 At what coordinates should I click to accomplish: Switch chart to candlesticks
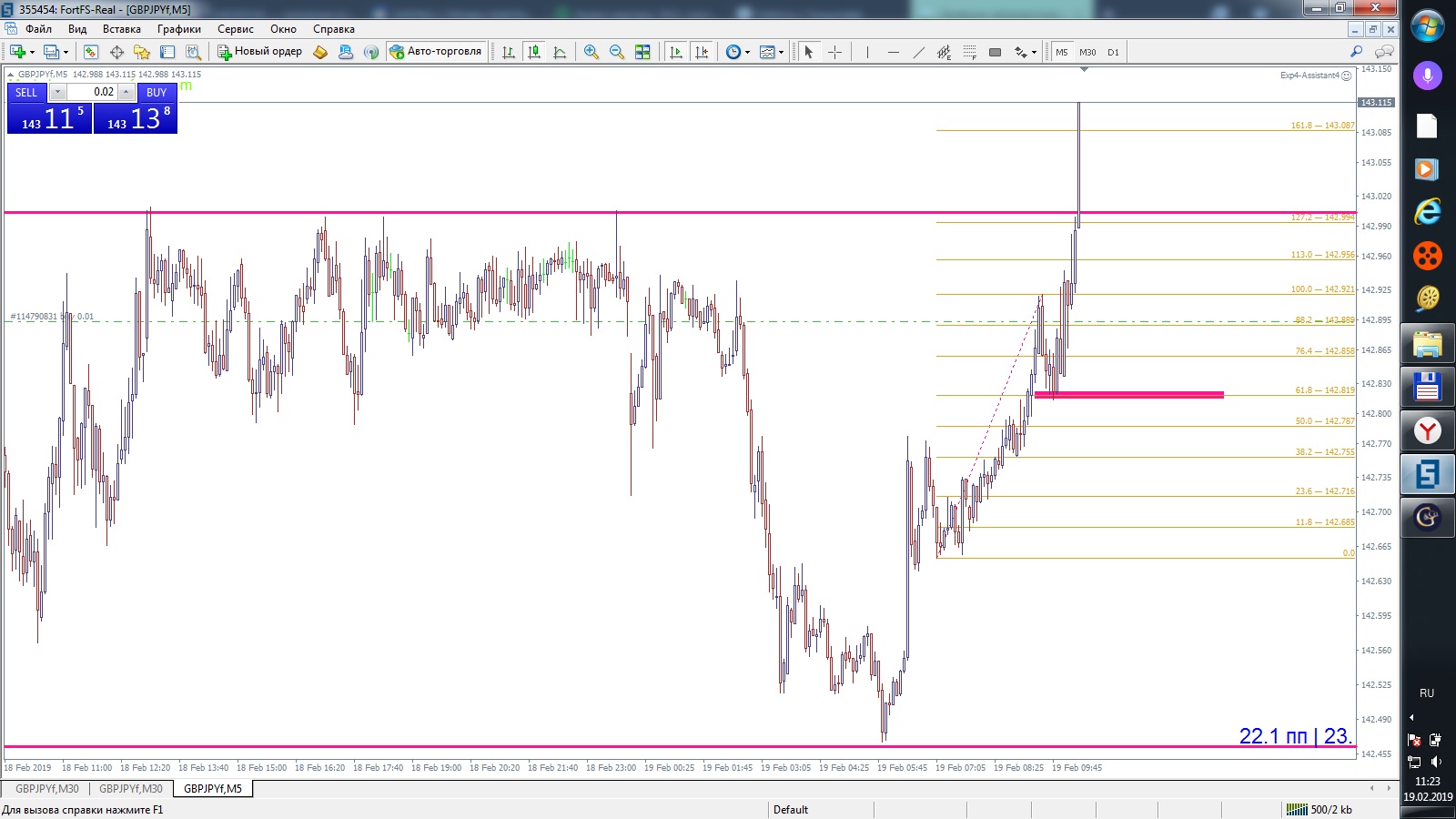click(534, 52)
